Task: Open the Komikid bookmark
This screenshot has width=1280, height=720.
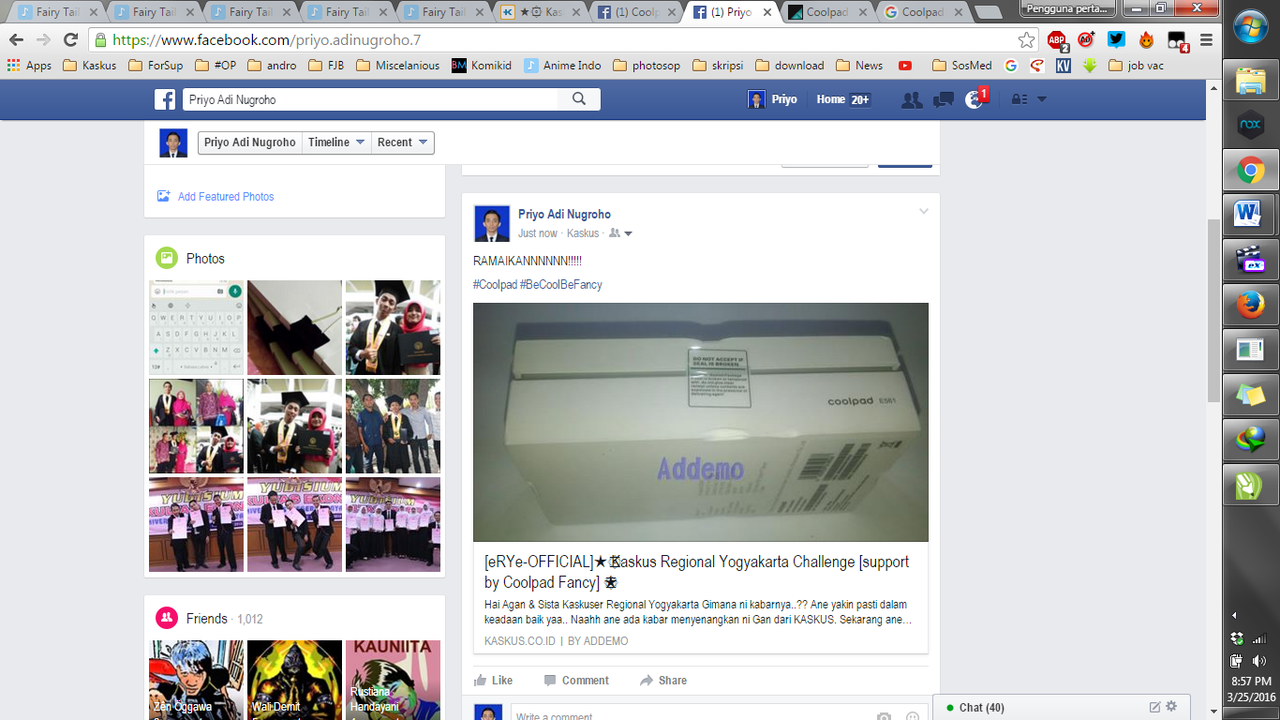Action: [x=482, y=65]
